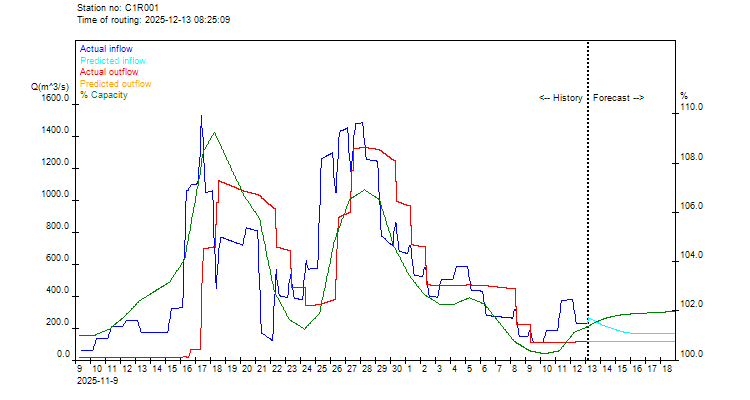Click the % Capacity legend label
This screenshot has width=750, height=400.
pyautogui.click(x=103, y=95)
